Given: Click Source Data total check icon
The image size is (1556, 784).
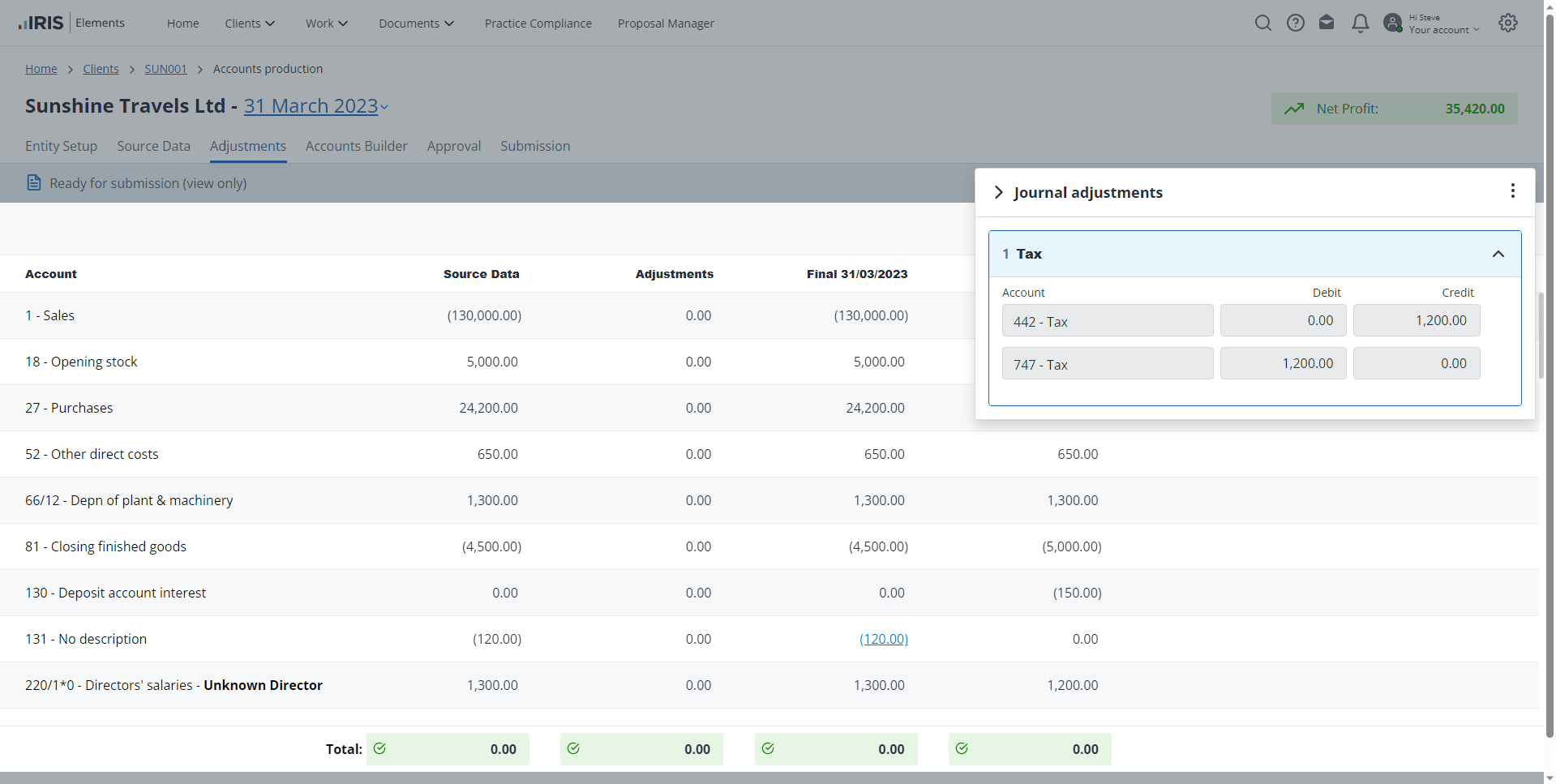Looking at the screenshot, I should pos(379,748).
